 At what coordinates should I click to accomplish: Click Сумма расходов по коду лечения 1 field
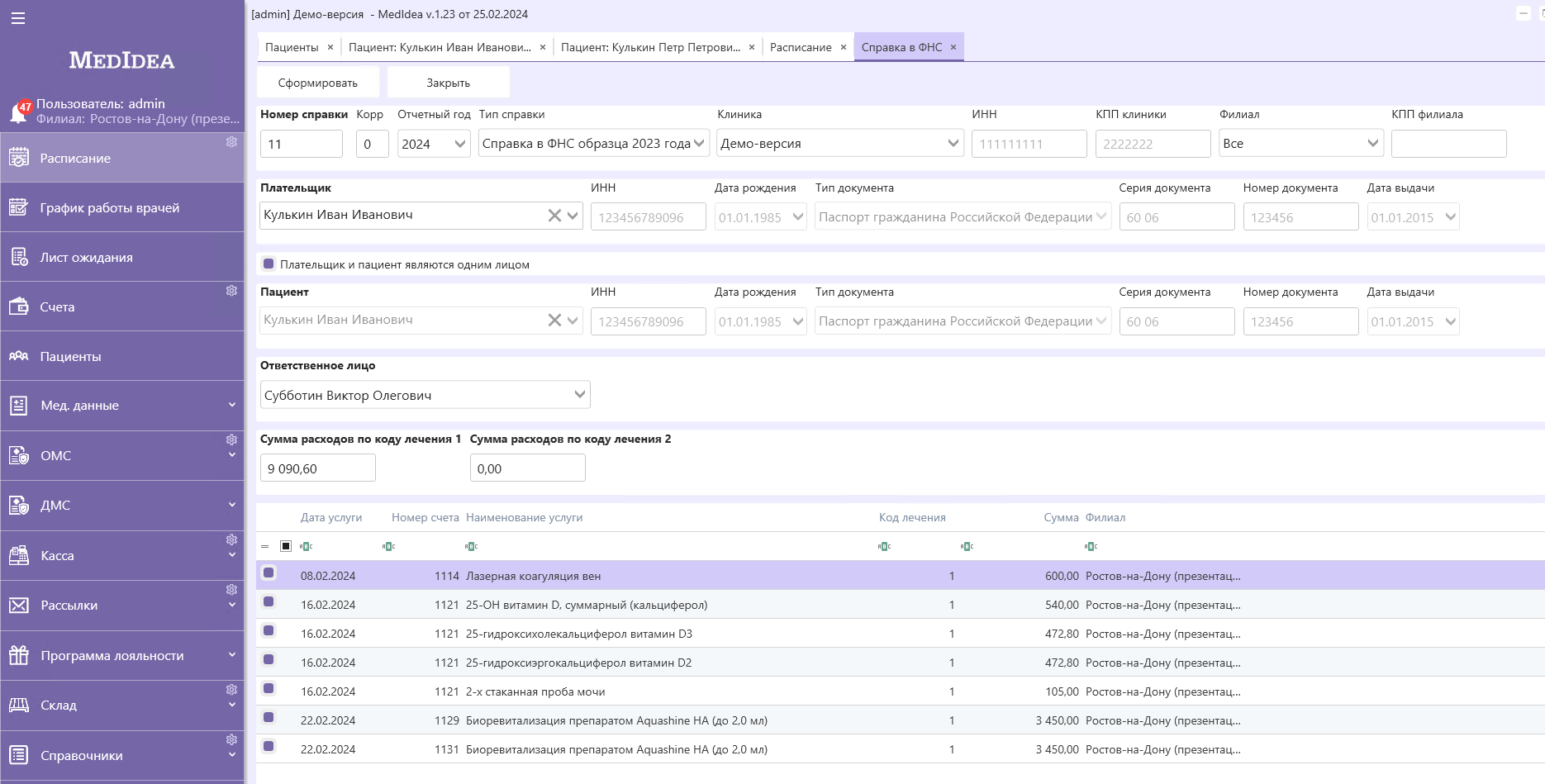tap(318, 468)
